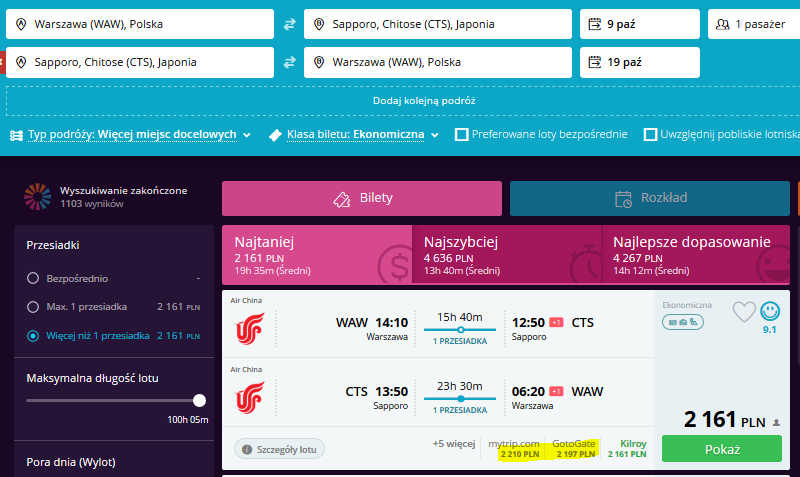Viewport: 800px width, 477px height.
Task: Select the Bezpośrednio radio option
Action: 33,279
